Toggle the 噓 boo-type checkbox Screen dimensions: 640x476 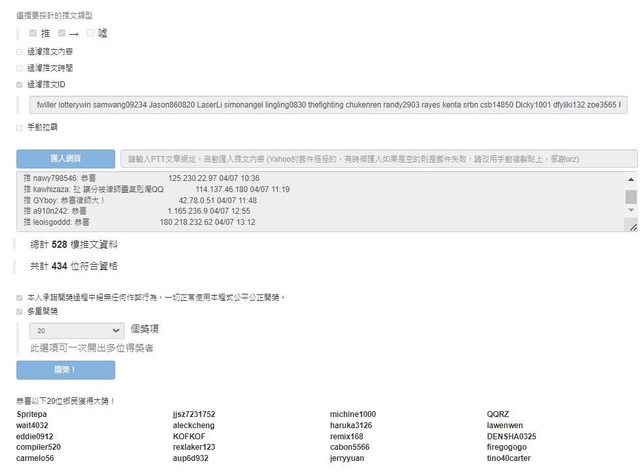click(x=89, y=34)
